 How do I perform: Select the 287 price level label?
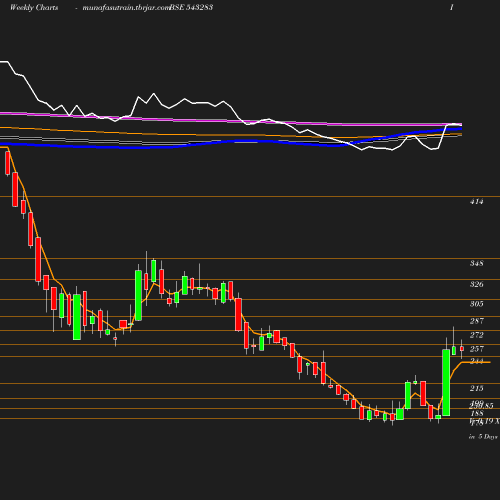coord(476,321)
